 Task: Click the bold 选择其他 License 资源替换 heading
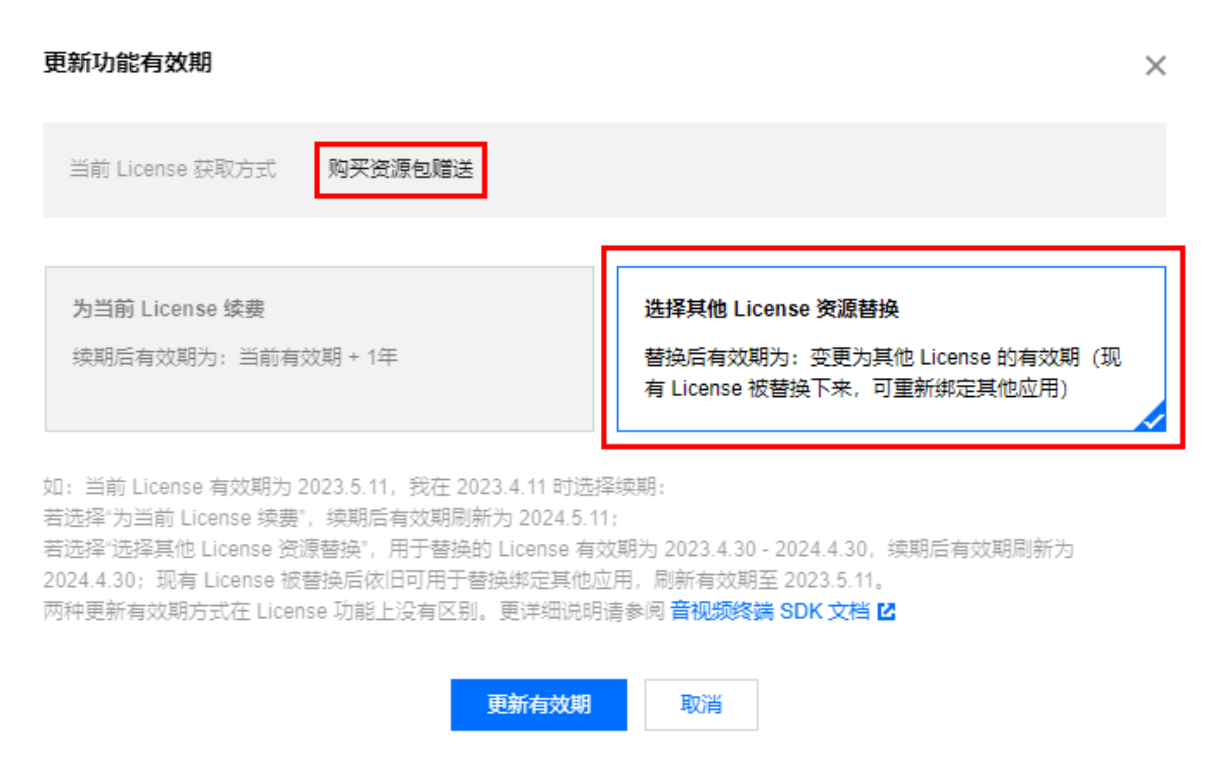coord(771,309)
